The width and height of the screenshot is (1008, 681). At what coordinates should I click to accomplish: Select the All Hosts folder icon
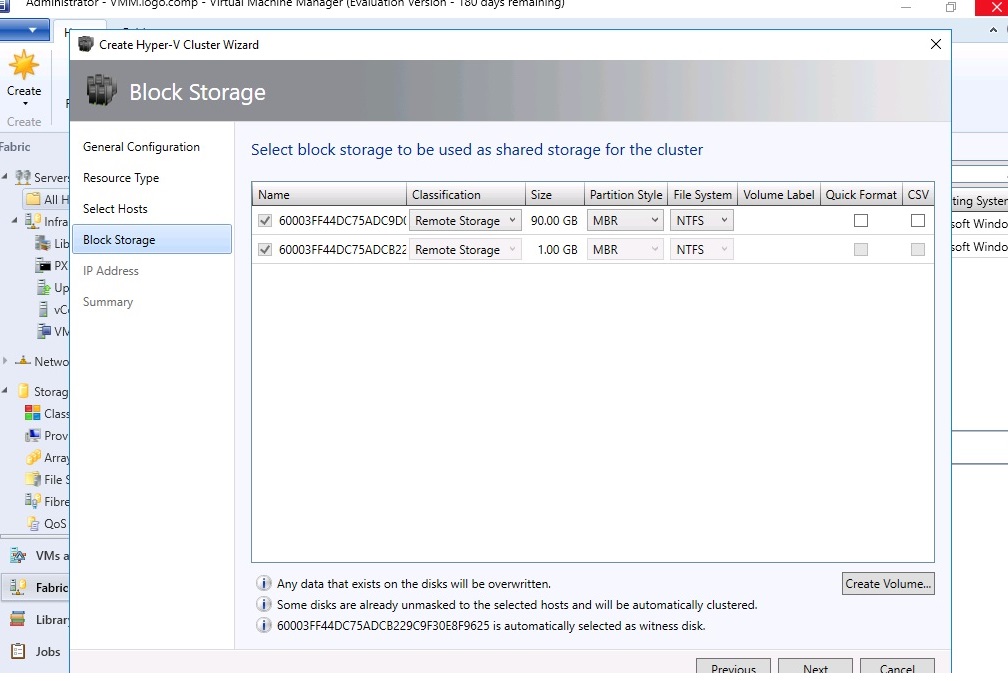coord(33,199)
